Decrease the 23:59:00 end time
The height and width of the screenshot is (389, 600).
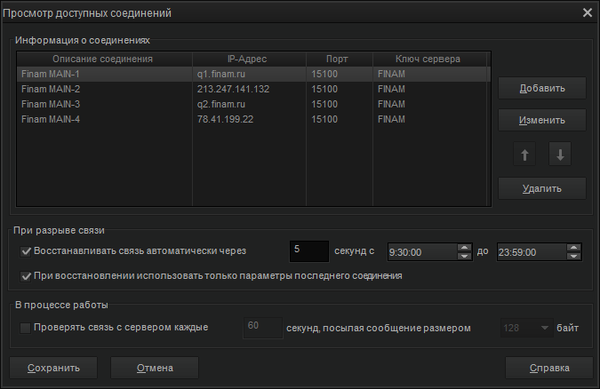(573, 256)
